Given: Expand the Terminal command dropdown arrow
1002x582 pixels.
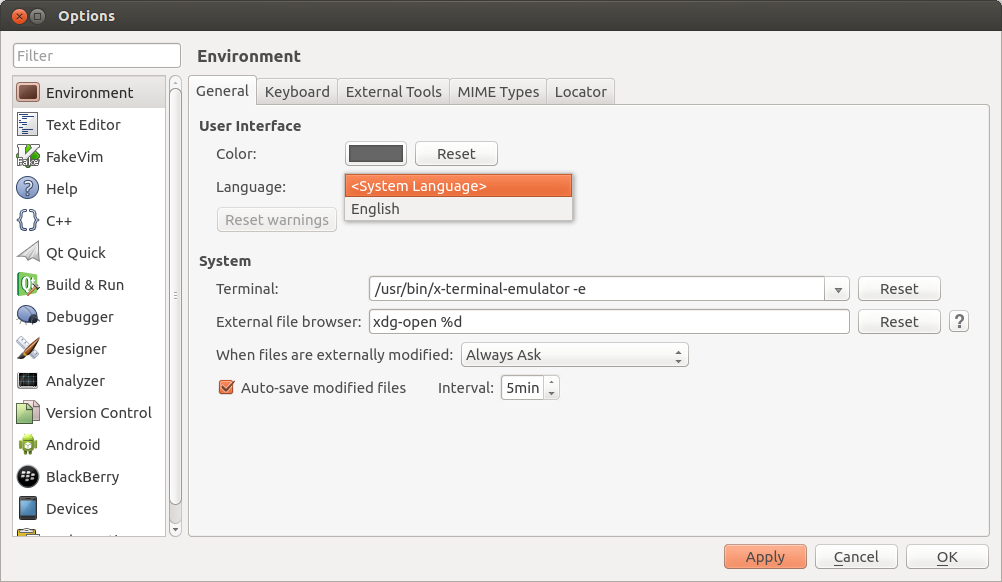Looking at the screenshot, I should click(x=837, y=290).
